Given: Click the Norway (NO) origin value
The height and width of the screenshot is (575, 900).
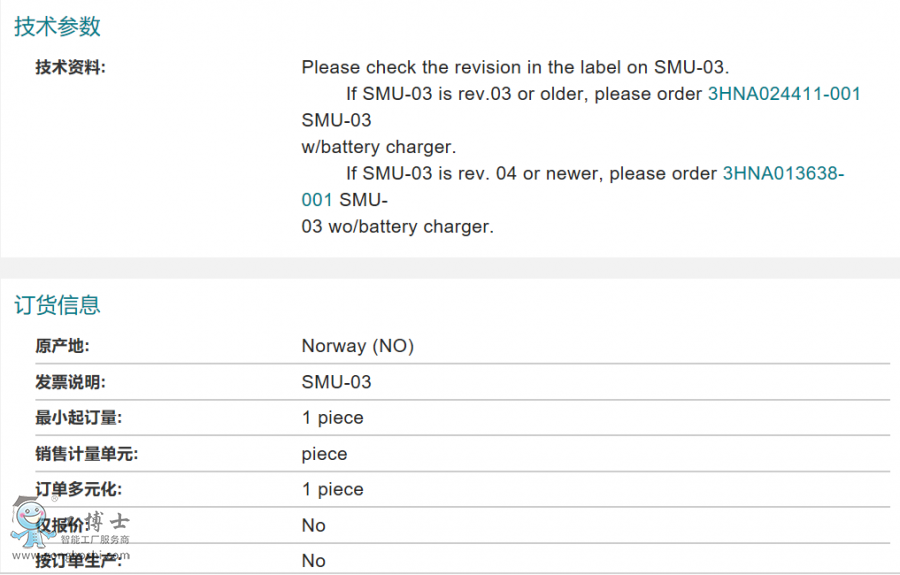Looking at the screenshot, I should tap(357, 346).
